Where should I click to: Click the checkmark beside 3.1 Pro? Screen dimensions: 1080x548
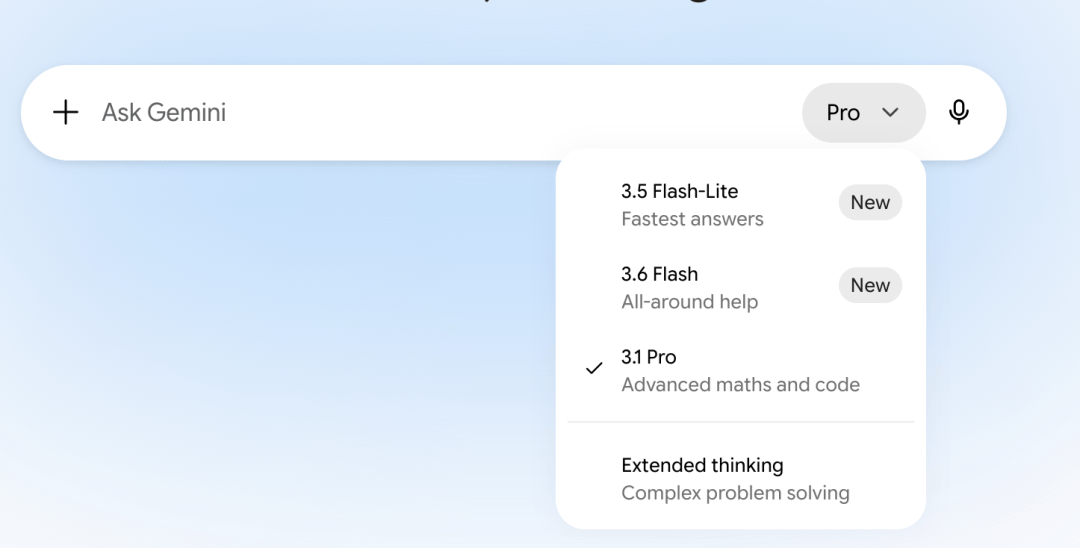point(594,369)
